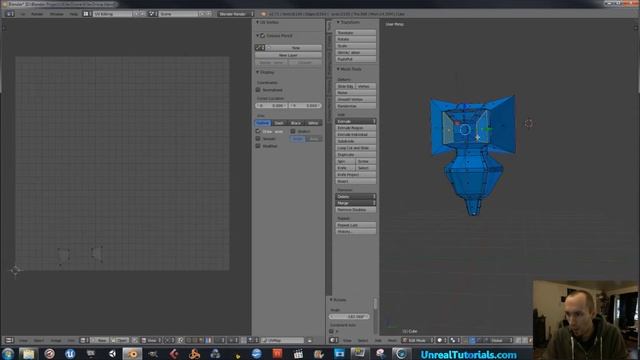Open UV editor's editor type icon

tap(9, 340)
